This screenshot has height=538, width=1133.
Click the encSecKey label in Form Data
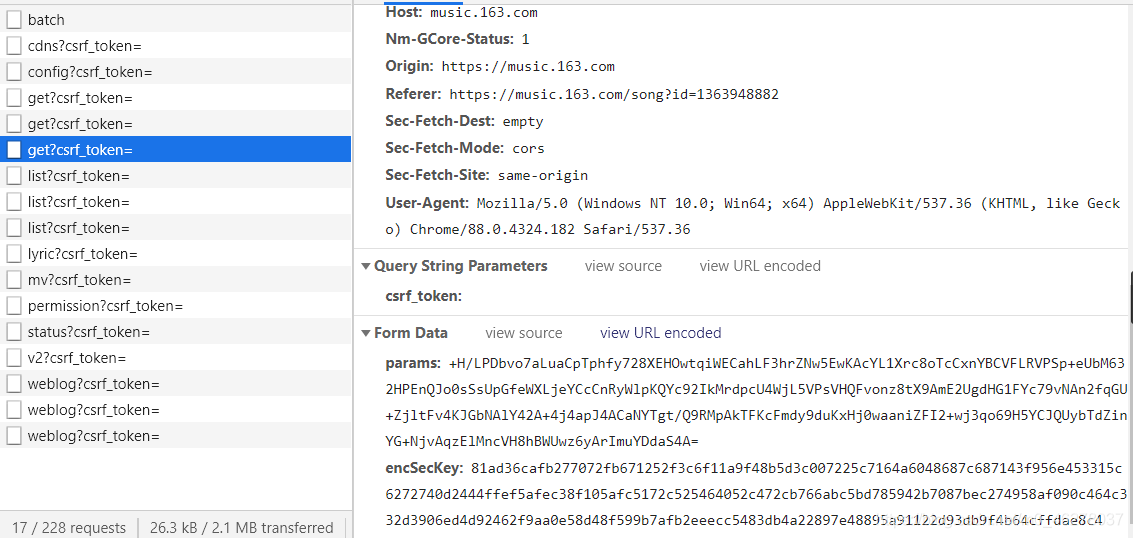(423, 469)
